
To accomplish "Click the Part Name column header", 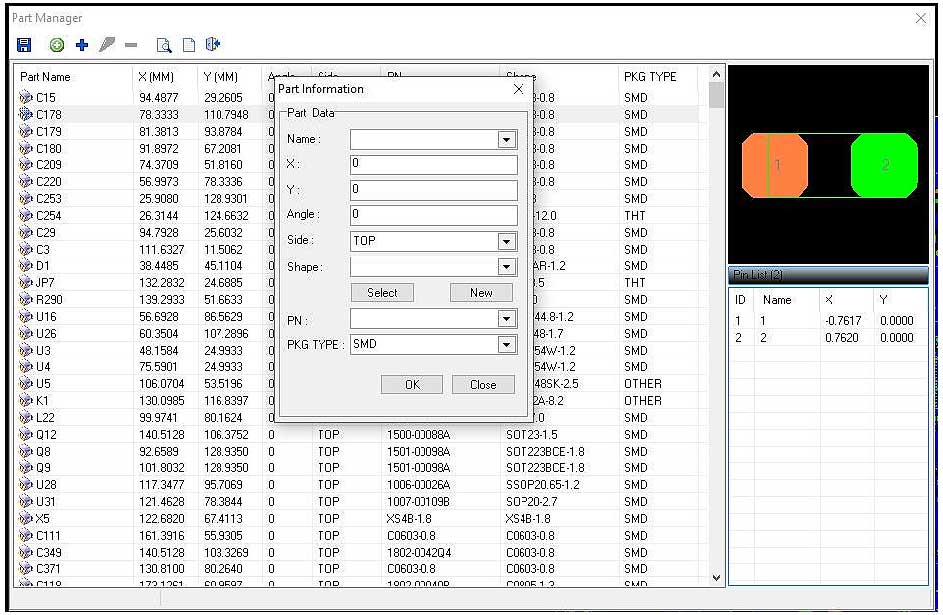I will (46, 77).
